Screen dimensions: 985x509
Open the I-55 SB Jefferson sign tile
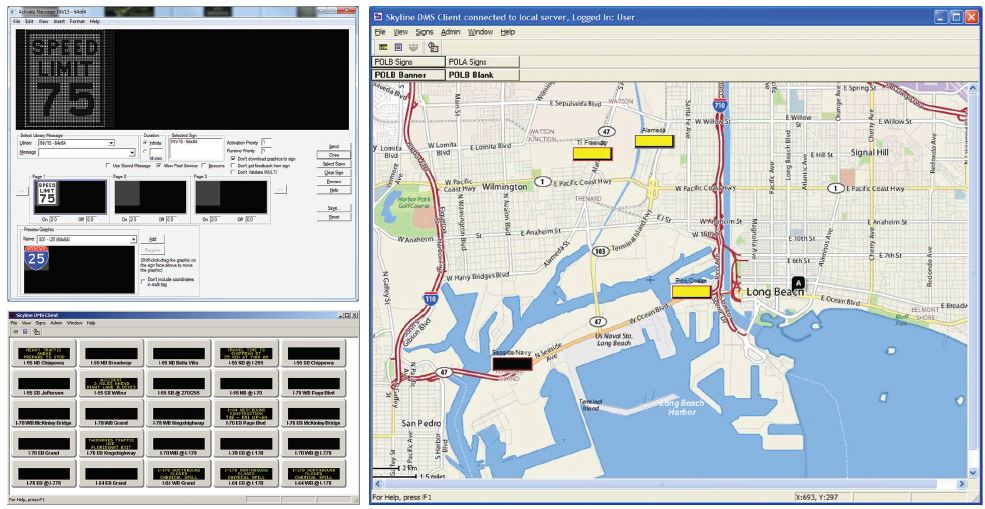44,383
